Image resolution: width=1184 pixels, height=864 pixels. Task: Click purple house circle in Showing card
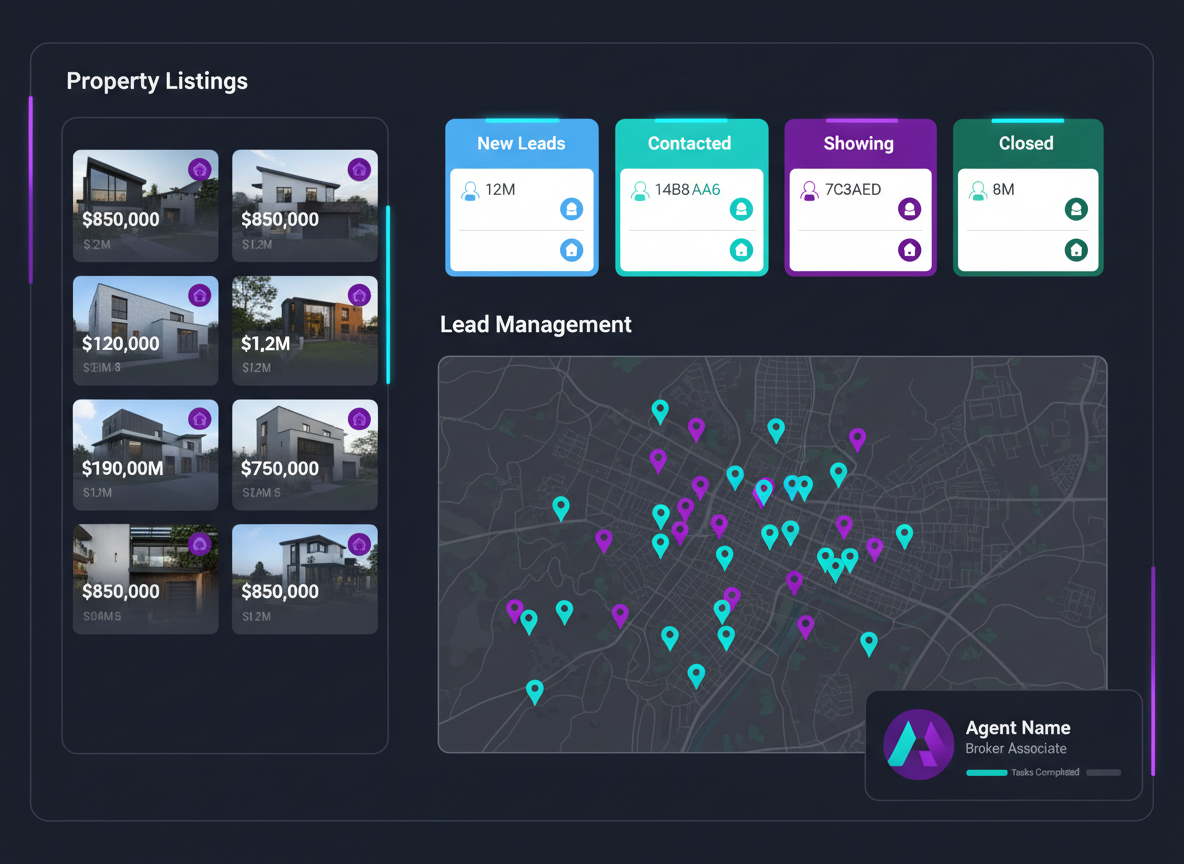(x=910, y=249)
